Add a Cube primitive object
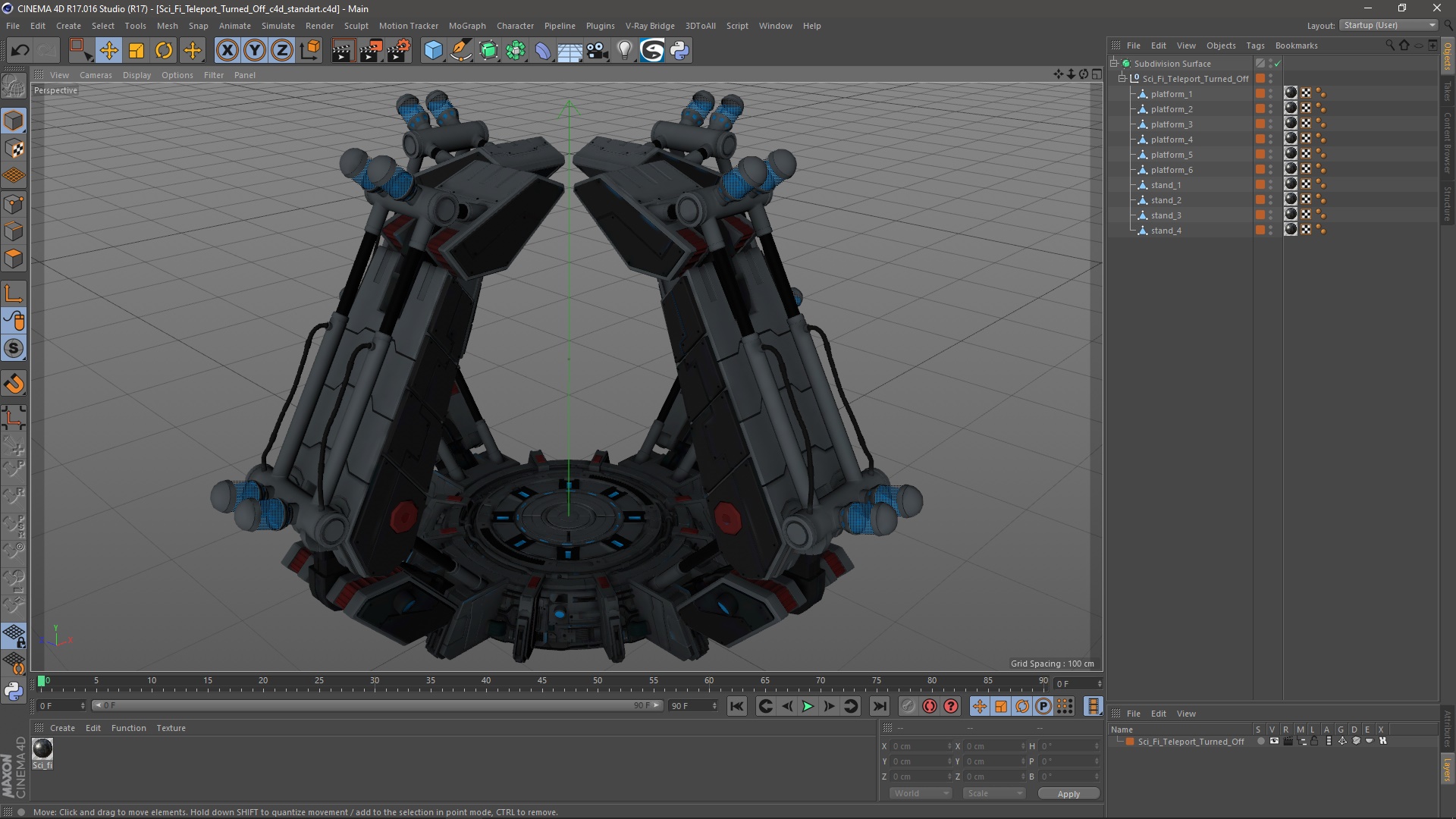1456x819 pixels. click(433, 50)
